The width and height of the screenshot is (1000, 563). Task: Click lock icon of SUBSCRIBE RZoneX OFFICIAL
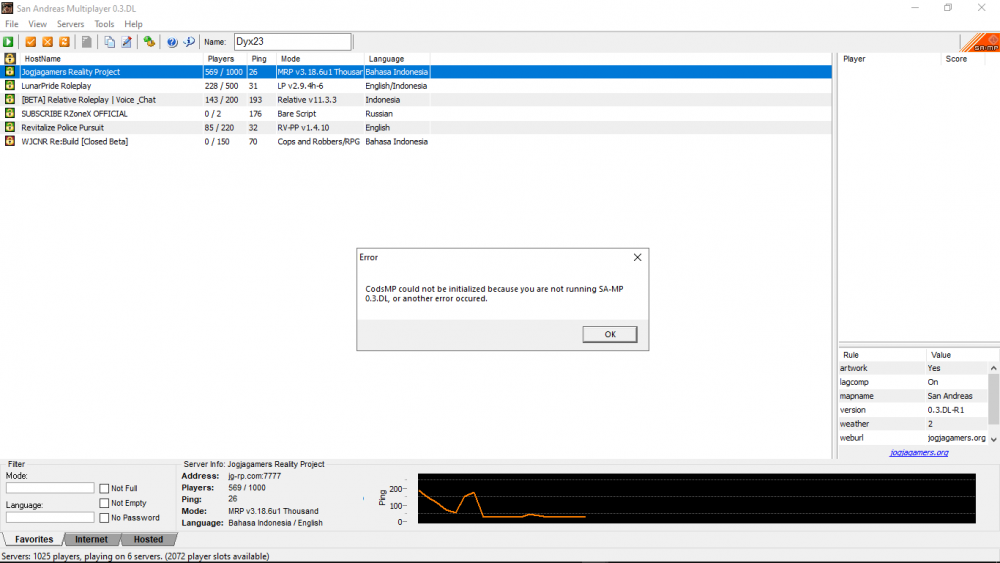click(x=10, y=113)
